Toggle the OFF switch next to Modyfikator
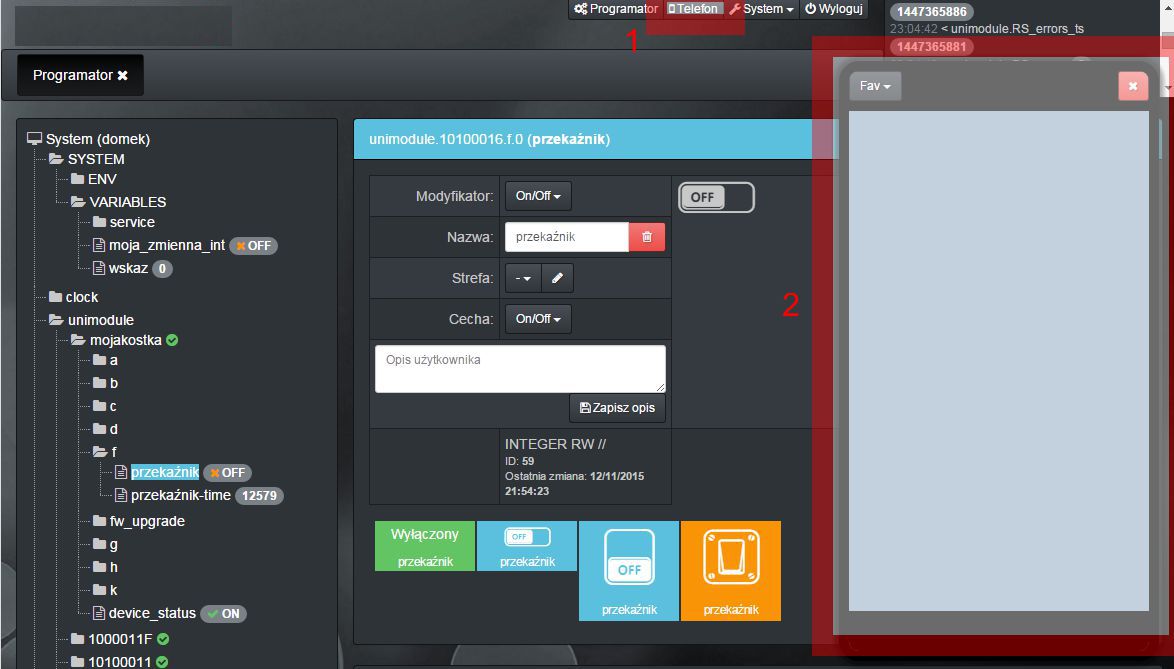This screenshot has height=669, width=1174. pos(716,197)
